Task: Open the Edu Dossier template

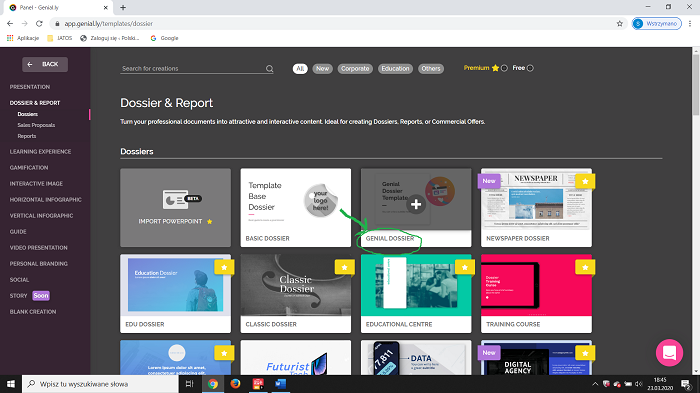Action: click(175, 294)
